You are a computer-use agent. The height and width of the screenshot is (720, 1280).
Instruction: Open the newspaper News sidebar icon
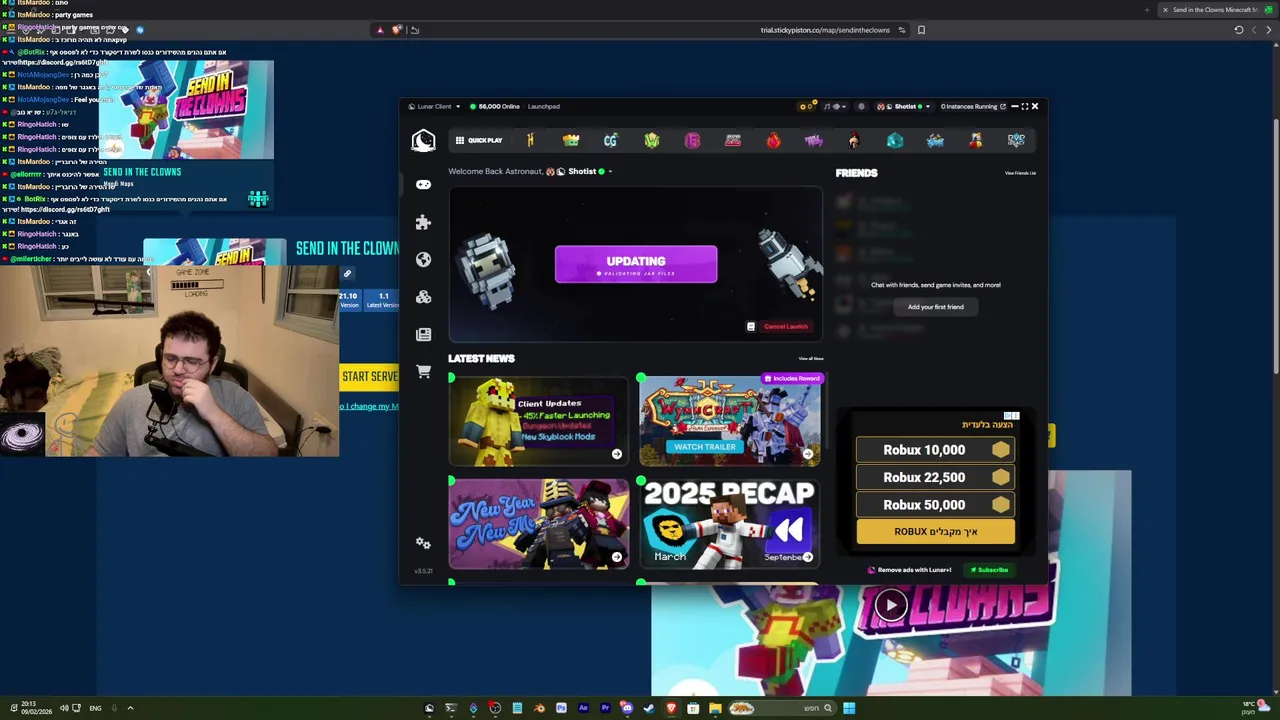[423, 334]
